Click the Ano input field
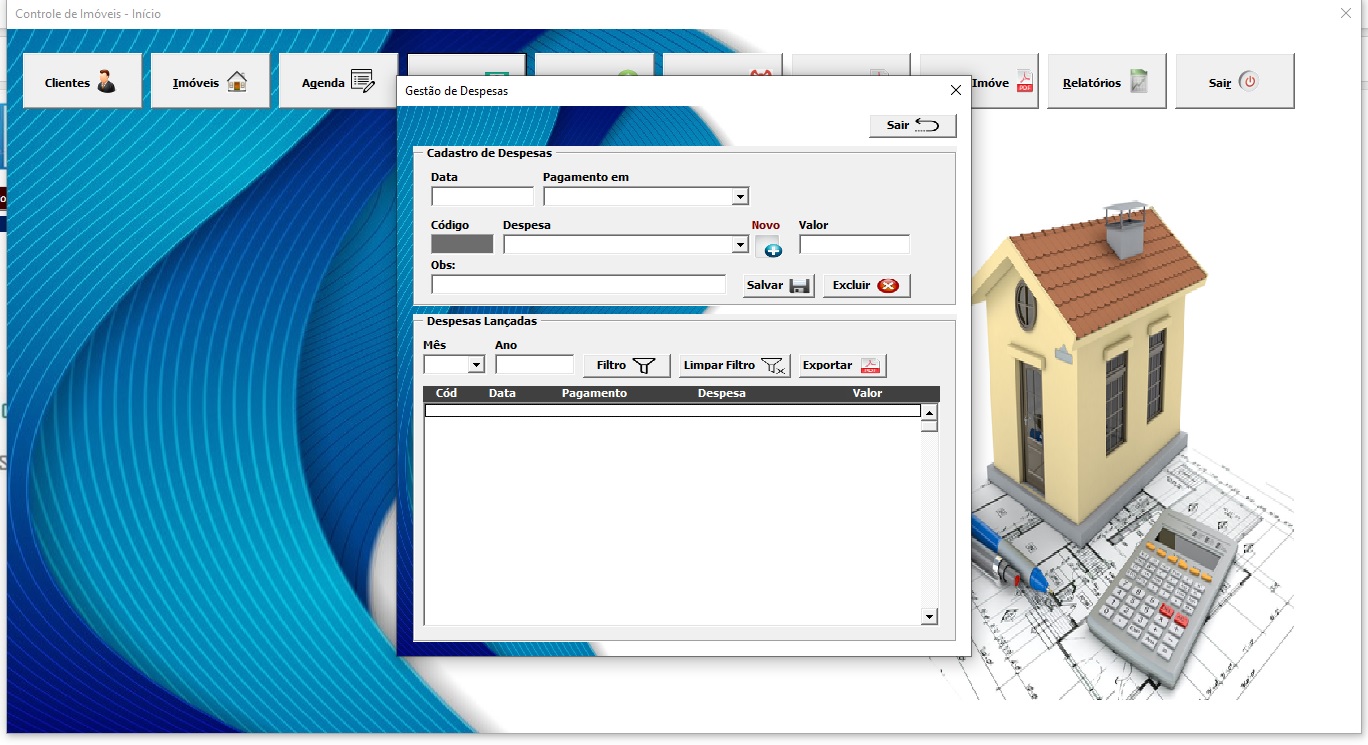1368x745 pixels. point(534,364)
